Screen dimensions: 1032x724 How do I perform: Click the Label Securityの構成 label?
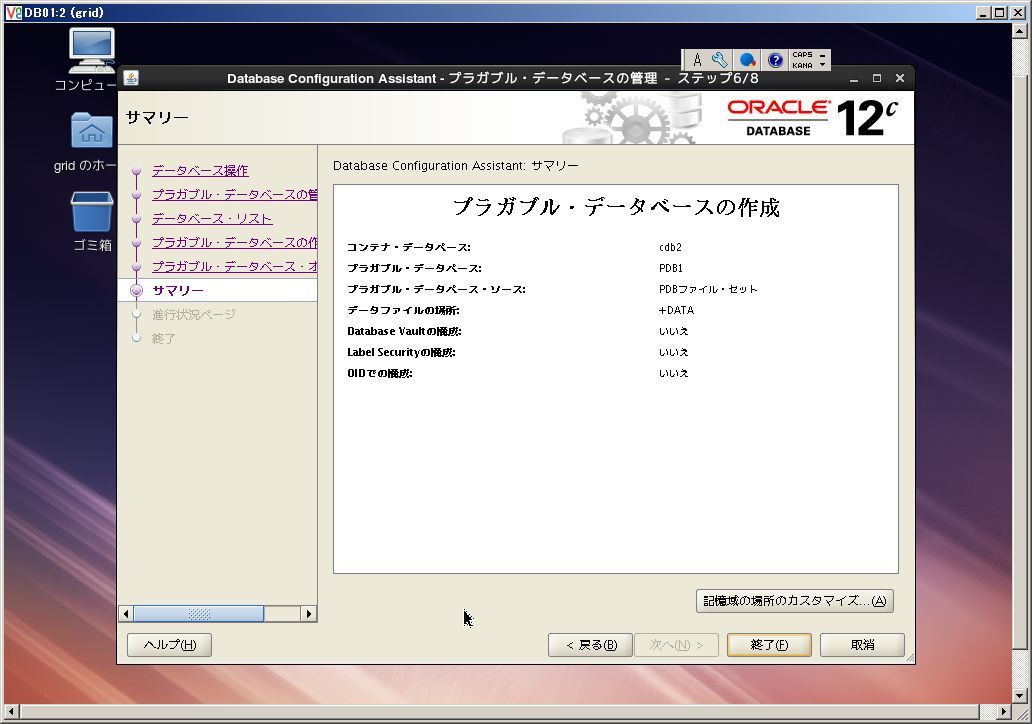(x=401, y=353)
